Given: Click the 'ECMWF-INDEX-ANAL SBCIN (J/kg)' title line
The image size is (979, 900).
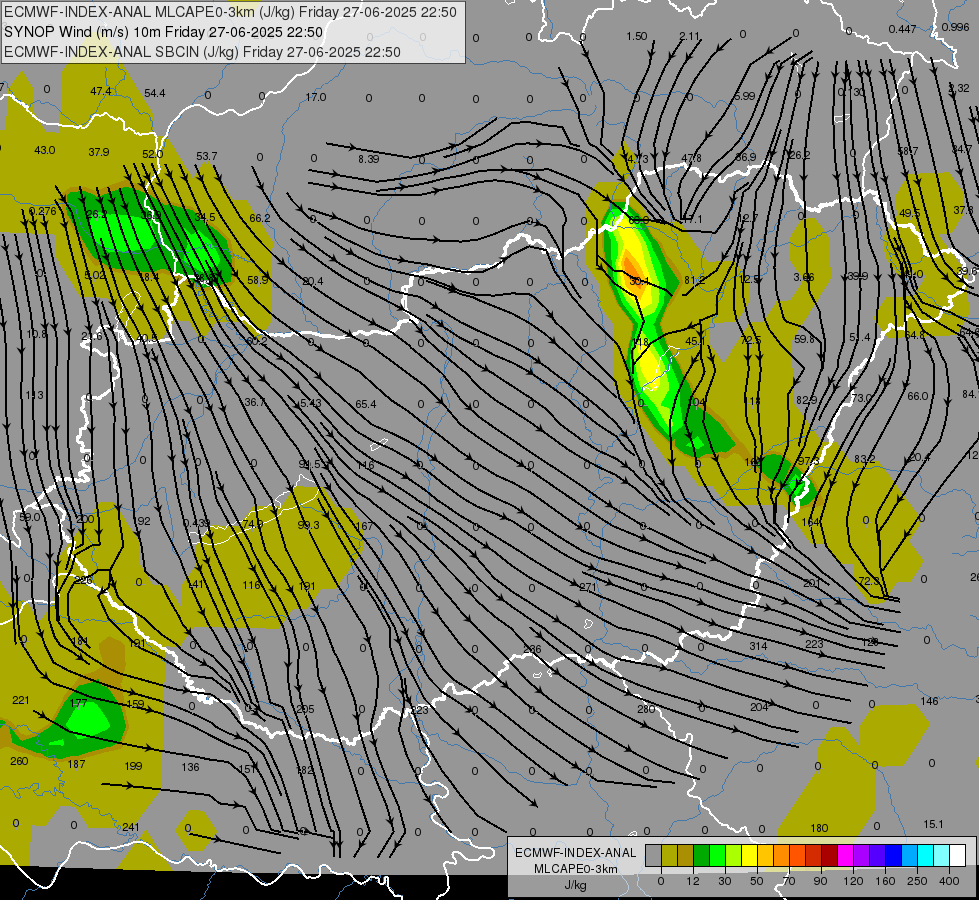Looking at the screenshot, I should click(x=121, y=52).
